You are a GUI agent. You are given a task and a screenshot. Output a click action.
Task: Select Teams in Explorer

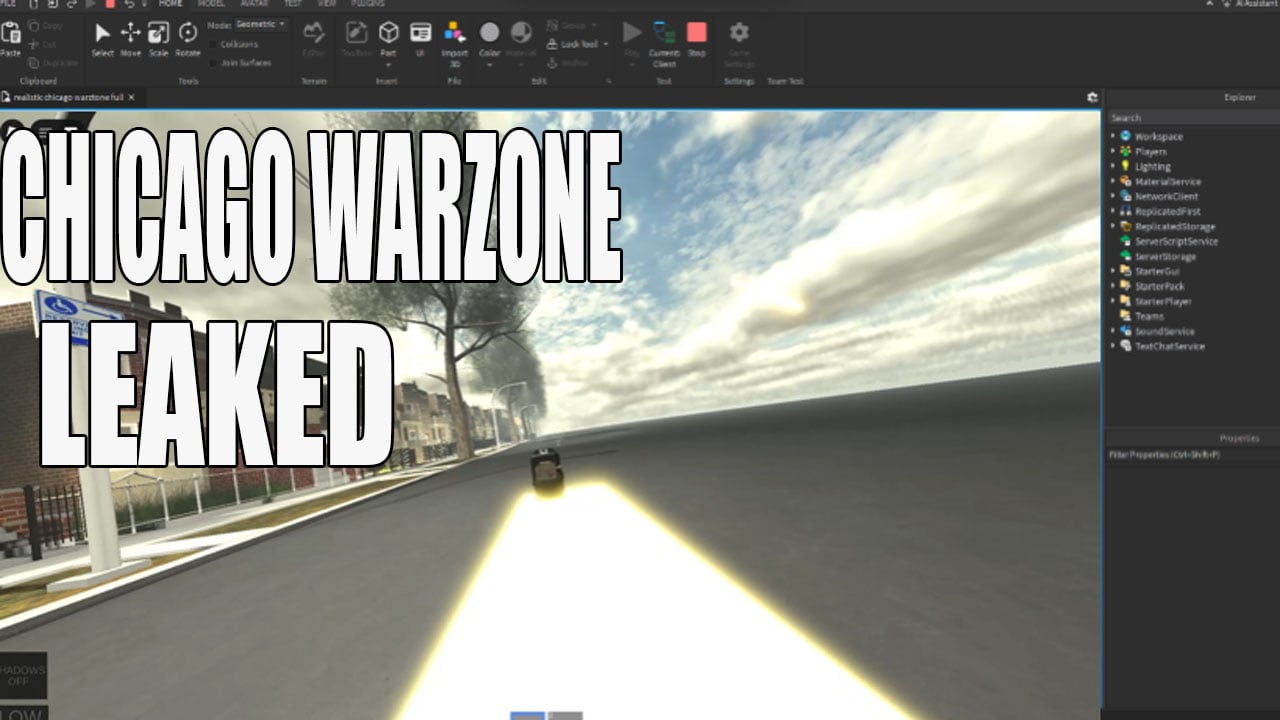[x=1149, y=316]
